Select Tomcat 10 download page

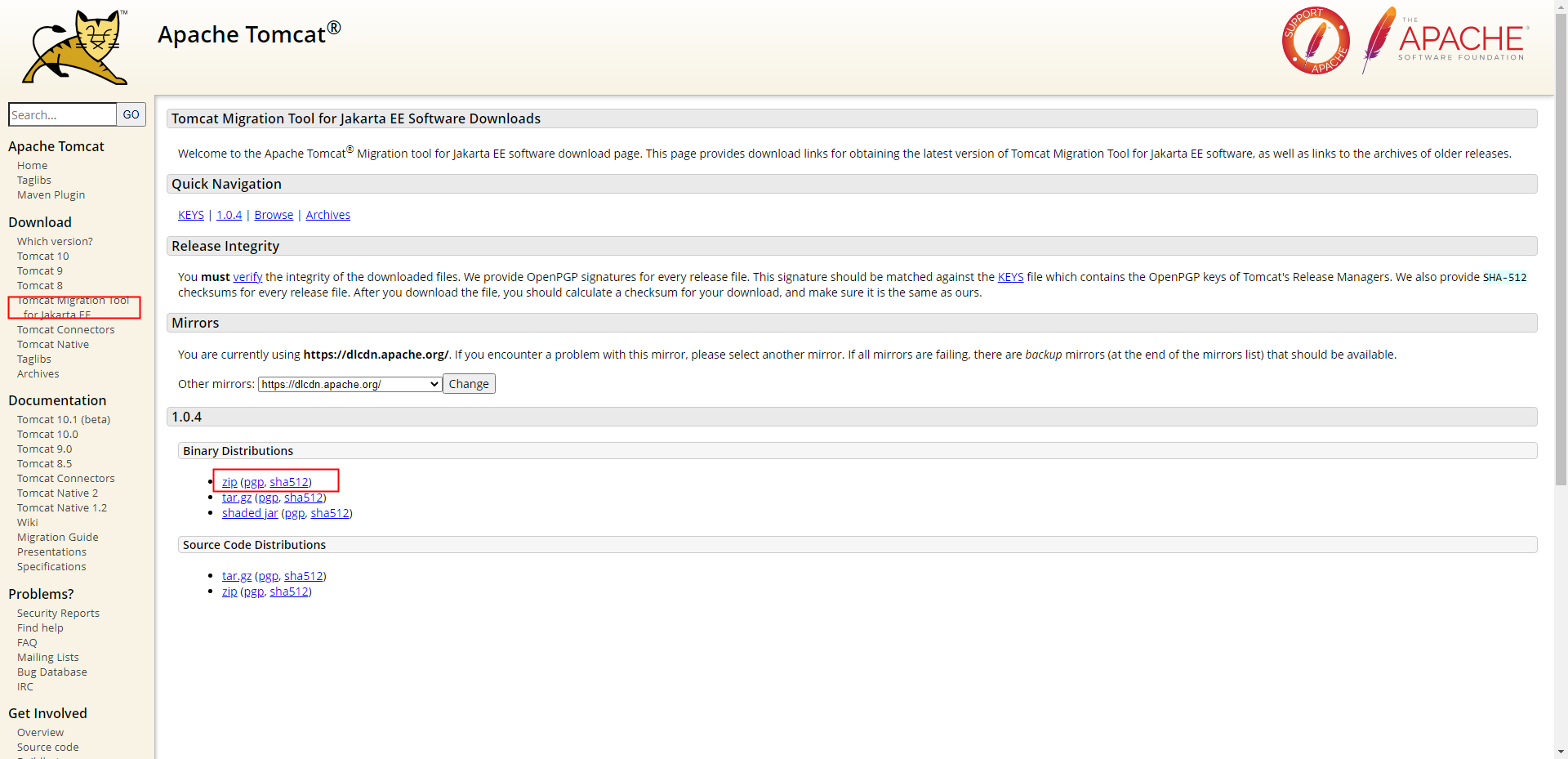[43, 256]
